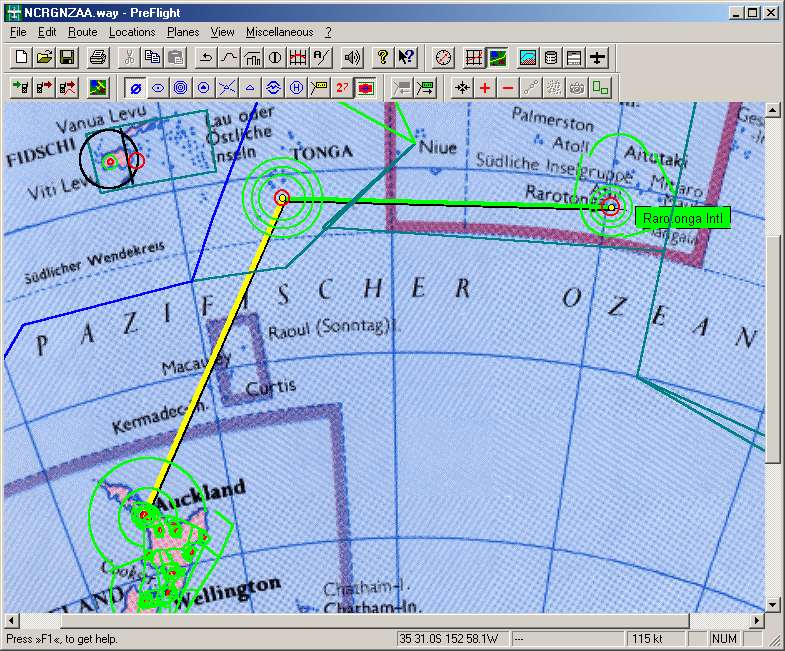Print the current flight plan
Image resolution: width=785 pixels, height=651 pixels.
point(98,58)
